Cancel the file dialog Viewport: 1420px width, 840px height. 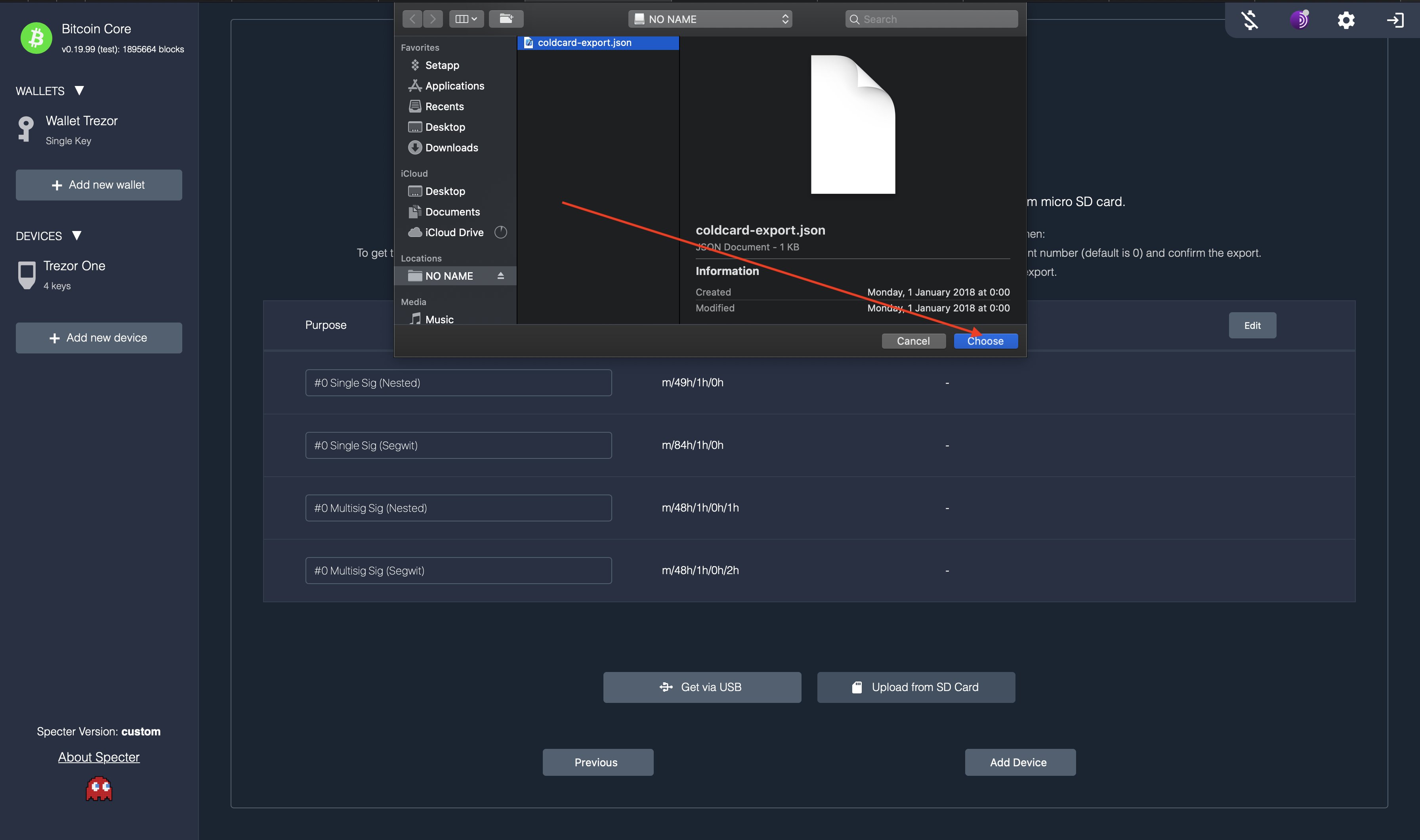(x=913, y=341)
